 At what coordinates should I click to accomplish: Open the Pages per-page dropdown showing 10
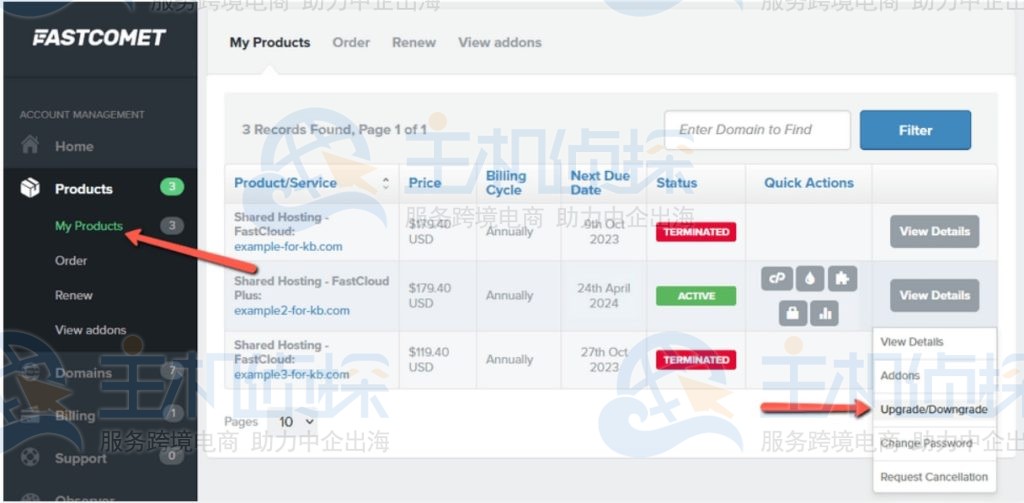tap(296, 422)
